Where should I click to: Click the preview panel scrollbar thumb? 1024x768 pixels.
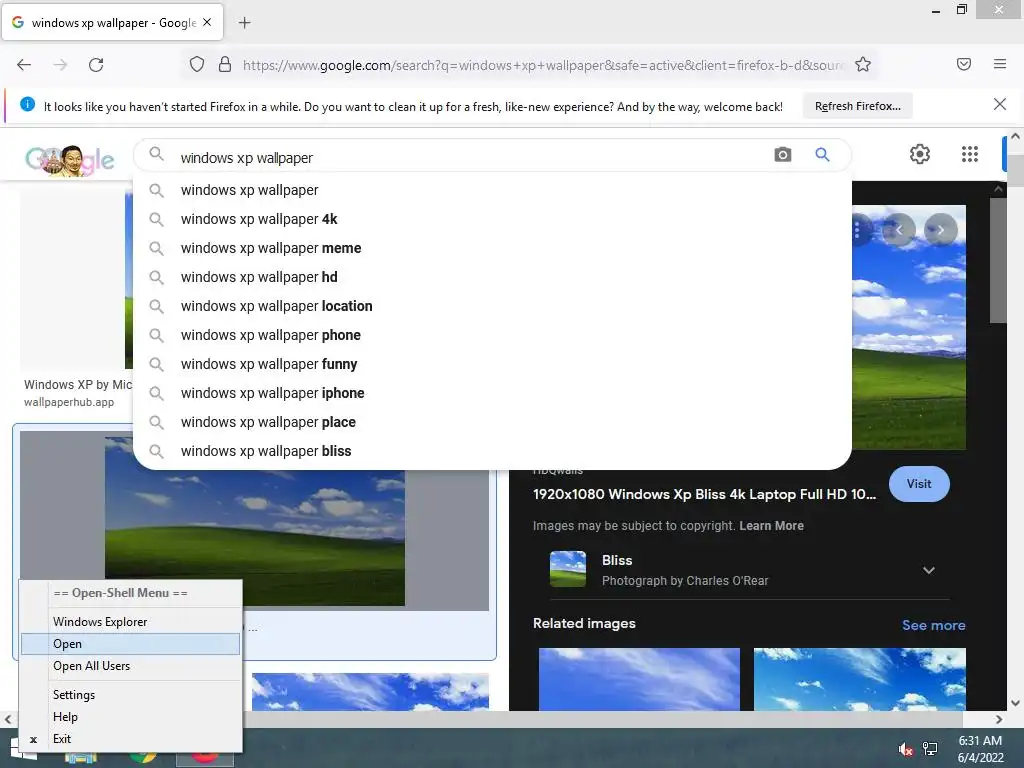(x=997, y=260)
